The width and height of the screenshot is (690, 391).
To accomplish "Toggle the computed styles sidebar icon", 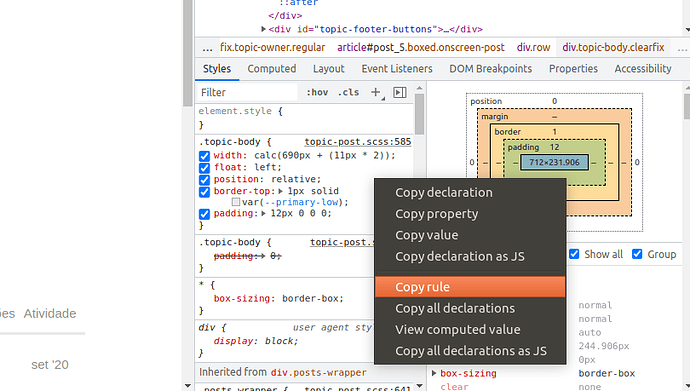I will click(400, 92).
